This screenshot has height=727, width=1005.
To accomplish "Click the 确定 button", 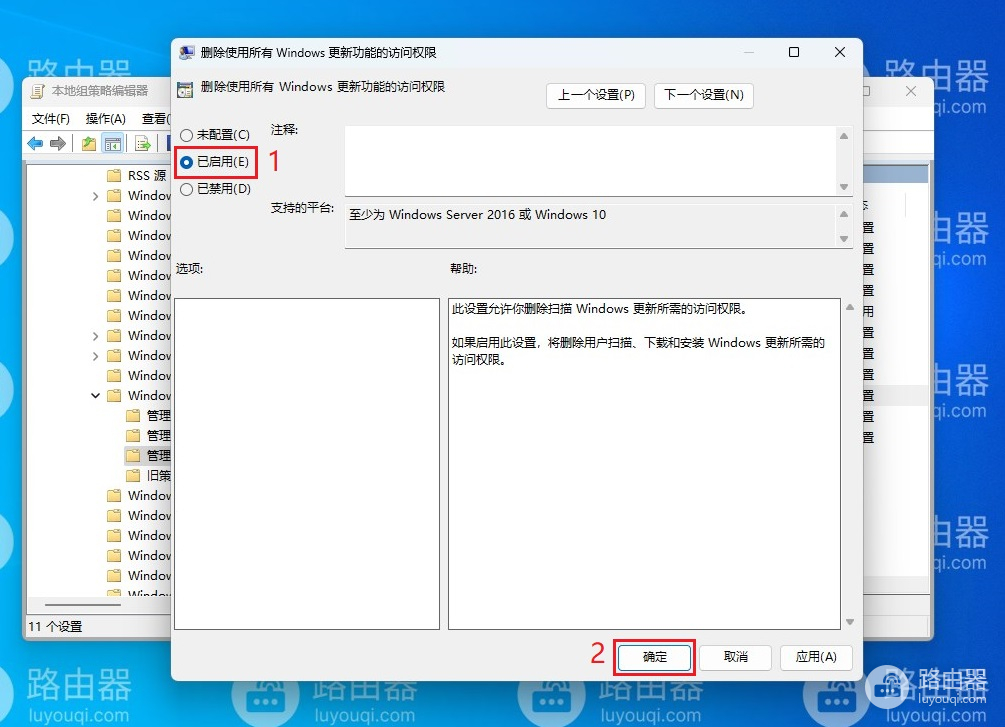I will click(x=655, y=657).
